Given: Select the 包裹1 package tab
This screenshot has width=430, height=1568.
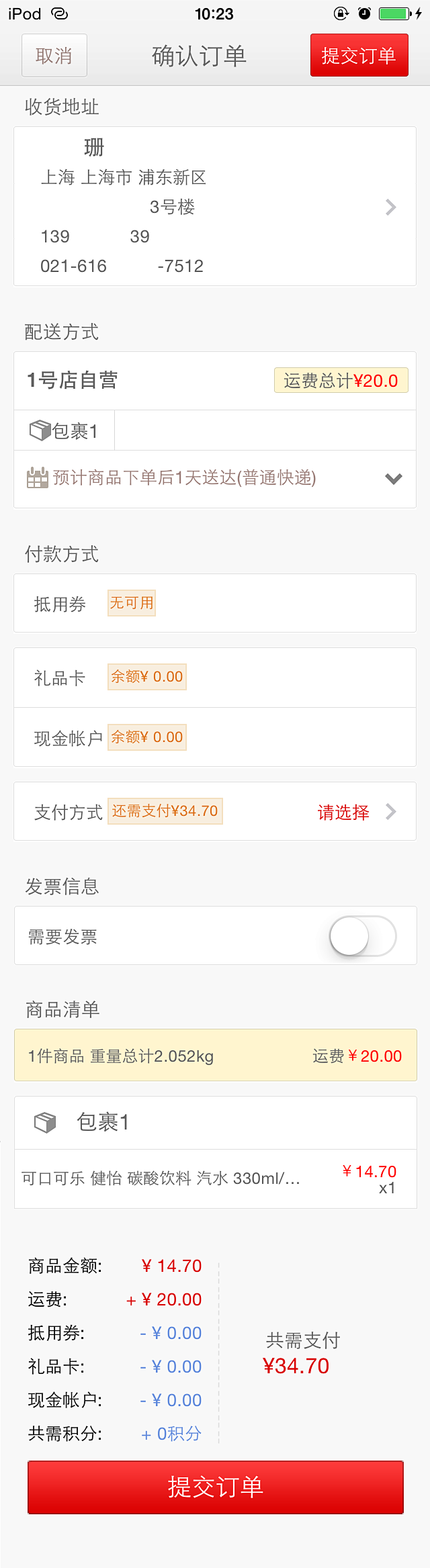Looking at the screenshot, I should pyautogui.click(x=64, y=430).
